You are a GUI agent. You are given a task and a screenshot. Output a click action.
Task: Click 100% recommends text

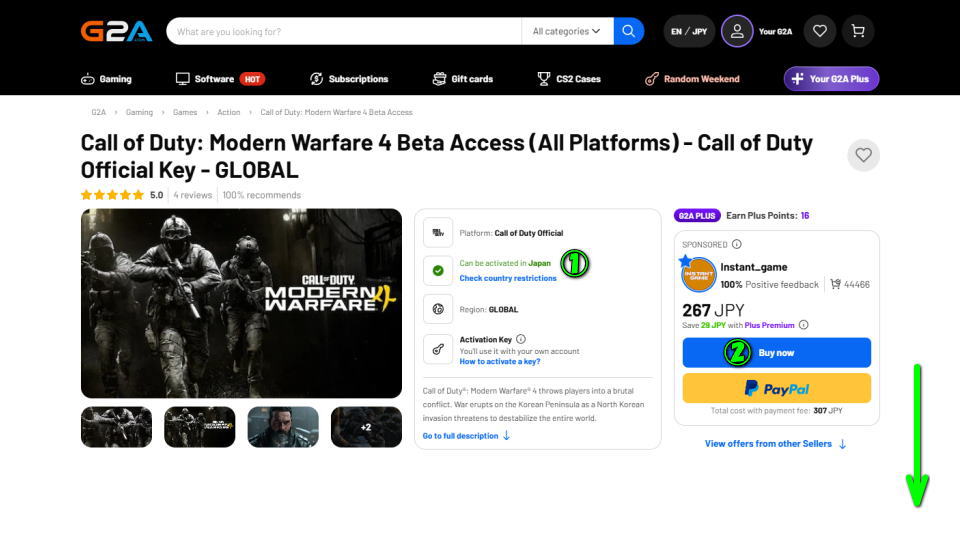pos(261,195)
